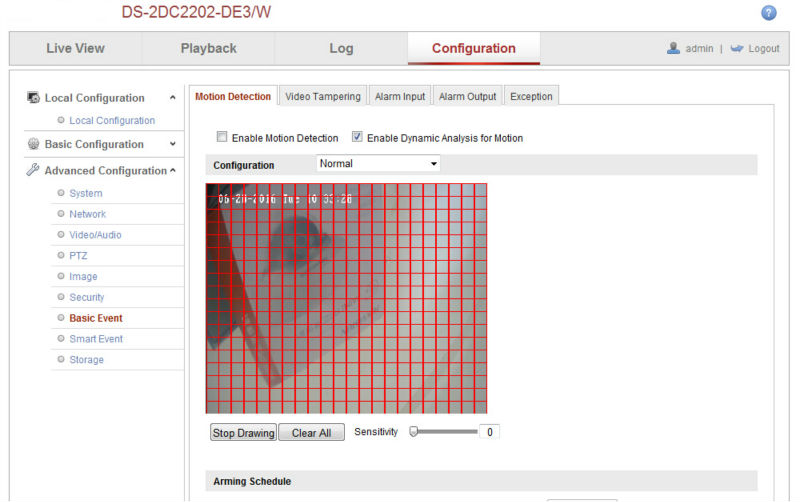
Task: Click the Basic Configuration gear icon
Action: 33,144
